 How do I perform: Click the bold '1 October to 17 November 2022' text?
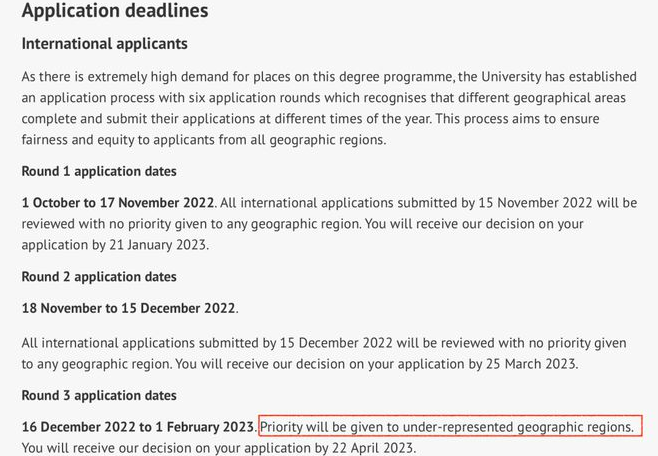118,203
